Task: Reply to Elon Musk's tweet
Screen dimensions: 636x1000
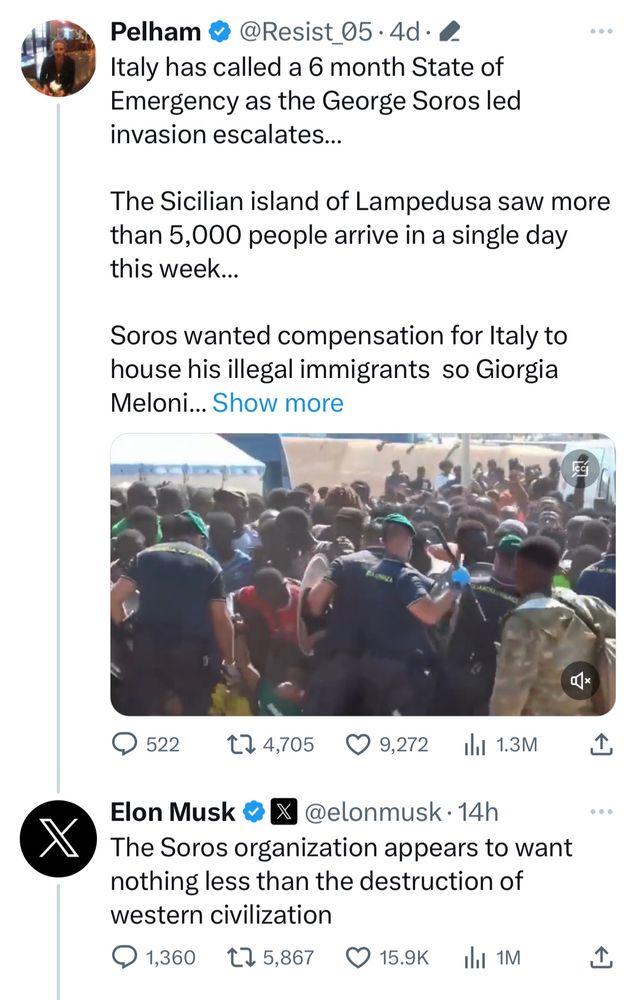Action: pyautogui.click(x=125, y=958)
